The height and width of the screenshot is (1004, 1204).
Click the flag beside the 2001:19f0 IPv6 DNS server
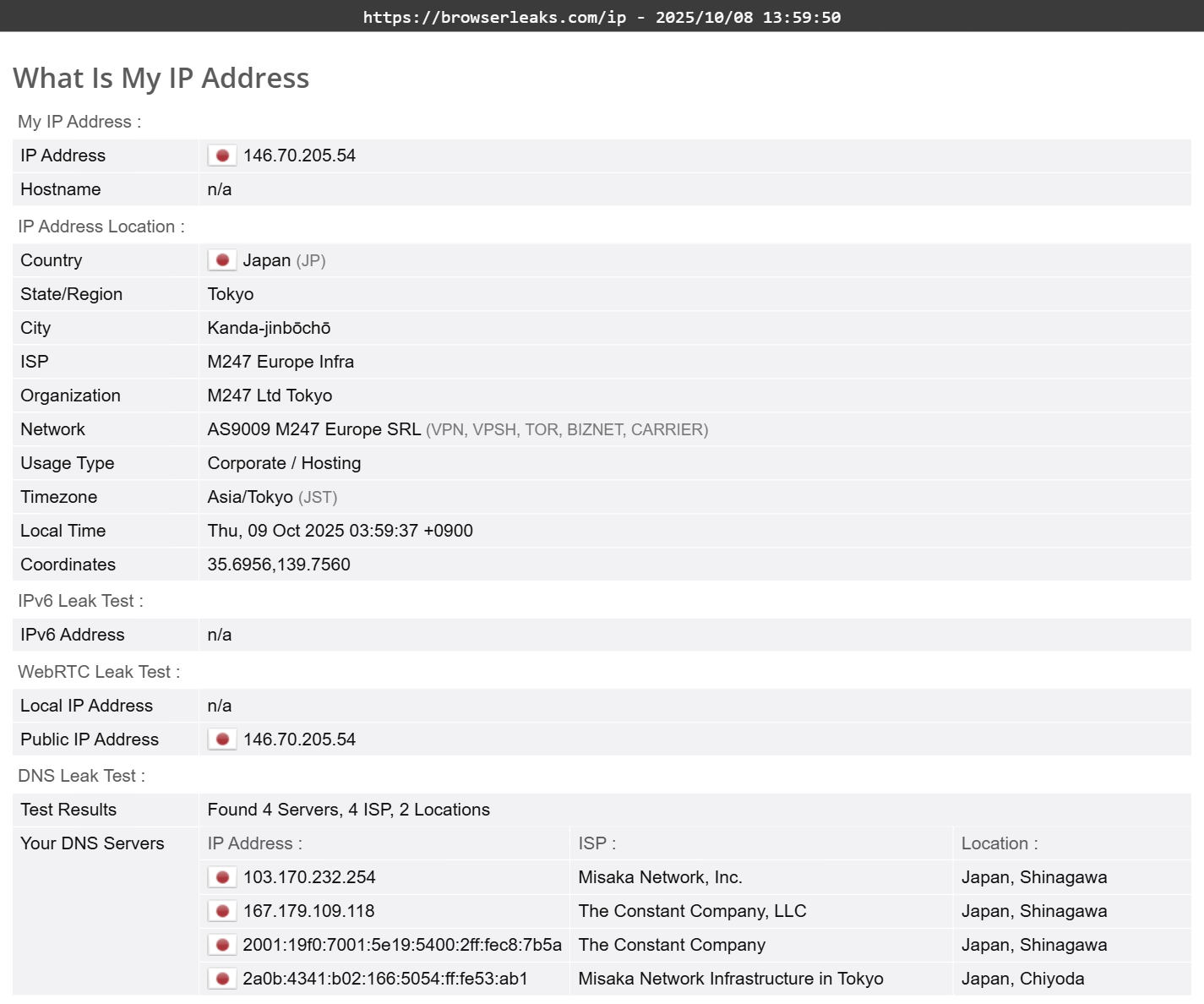pos(222,945)
